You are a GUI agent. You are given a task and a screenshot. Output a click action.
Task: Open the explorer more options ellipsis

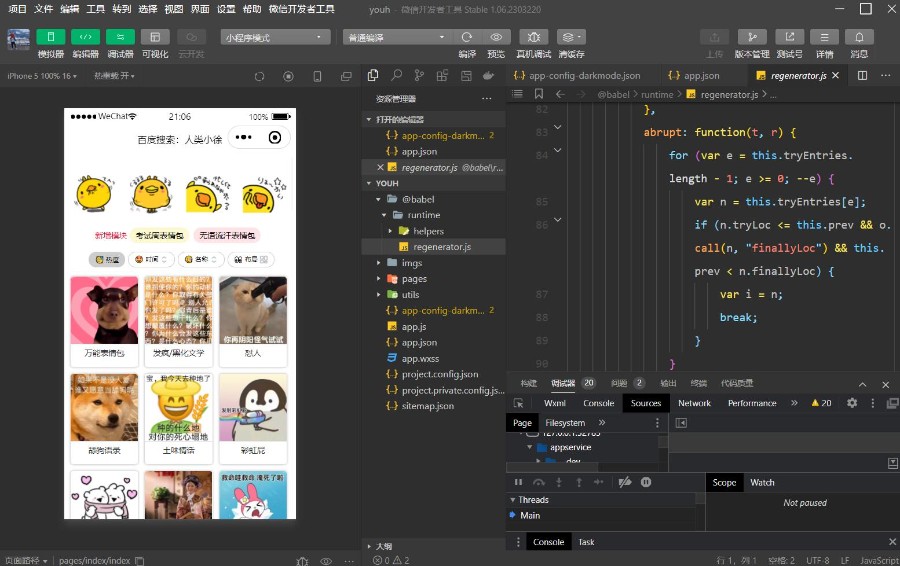[x=487, y=99]
